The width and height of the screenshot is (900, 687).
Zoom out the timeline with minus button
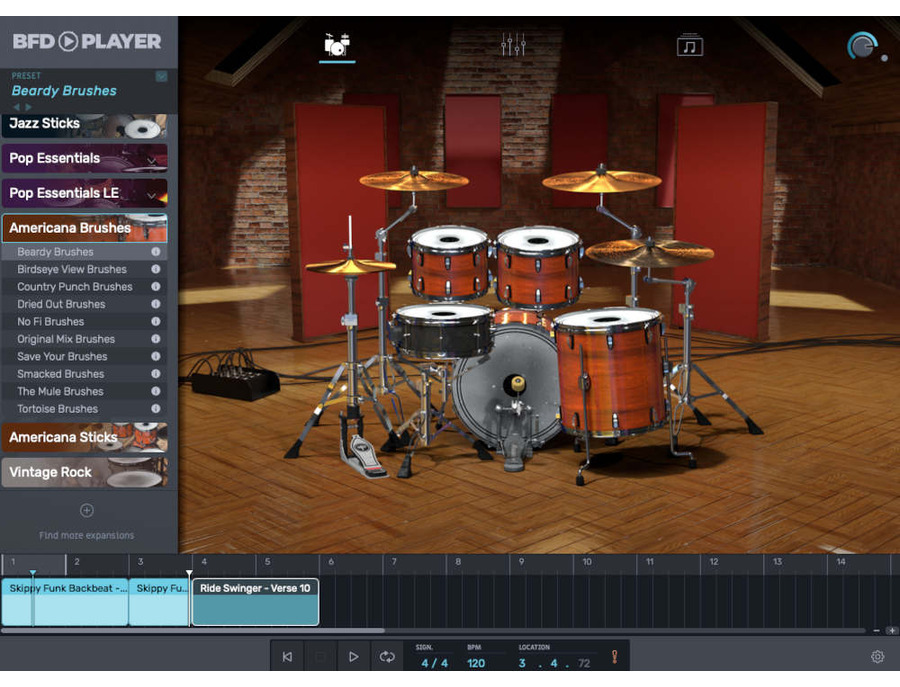(876, 631)
